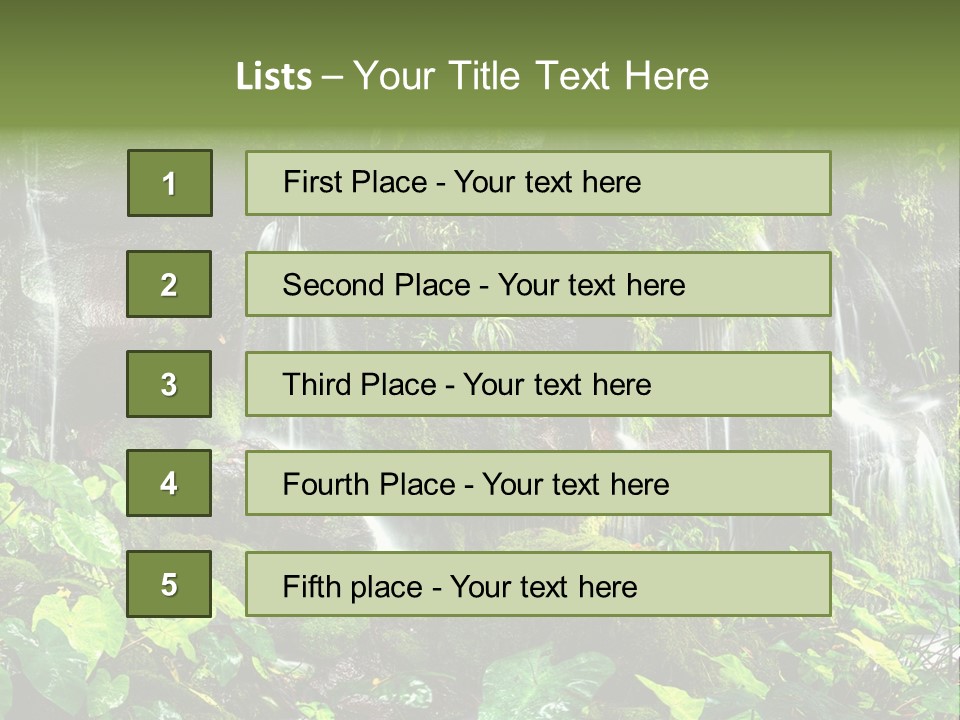Select the box labeled 4

[x=169, y=483]
